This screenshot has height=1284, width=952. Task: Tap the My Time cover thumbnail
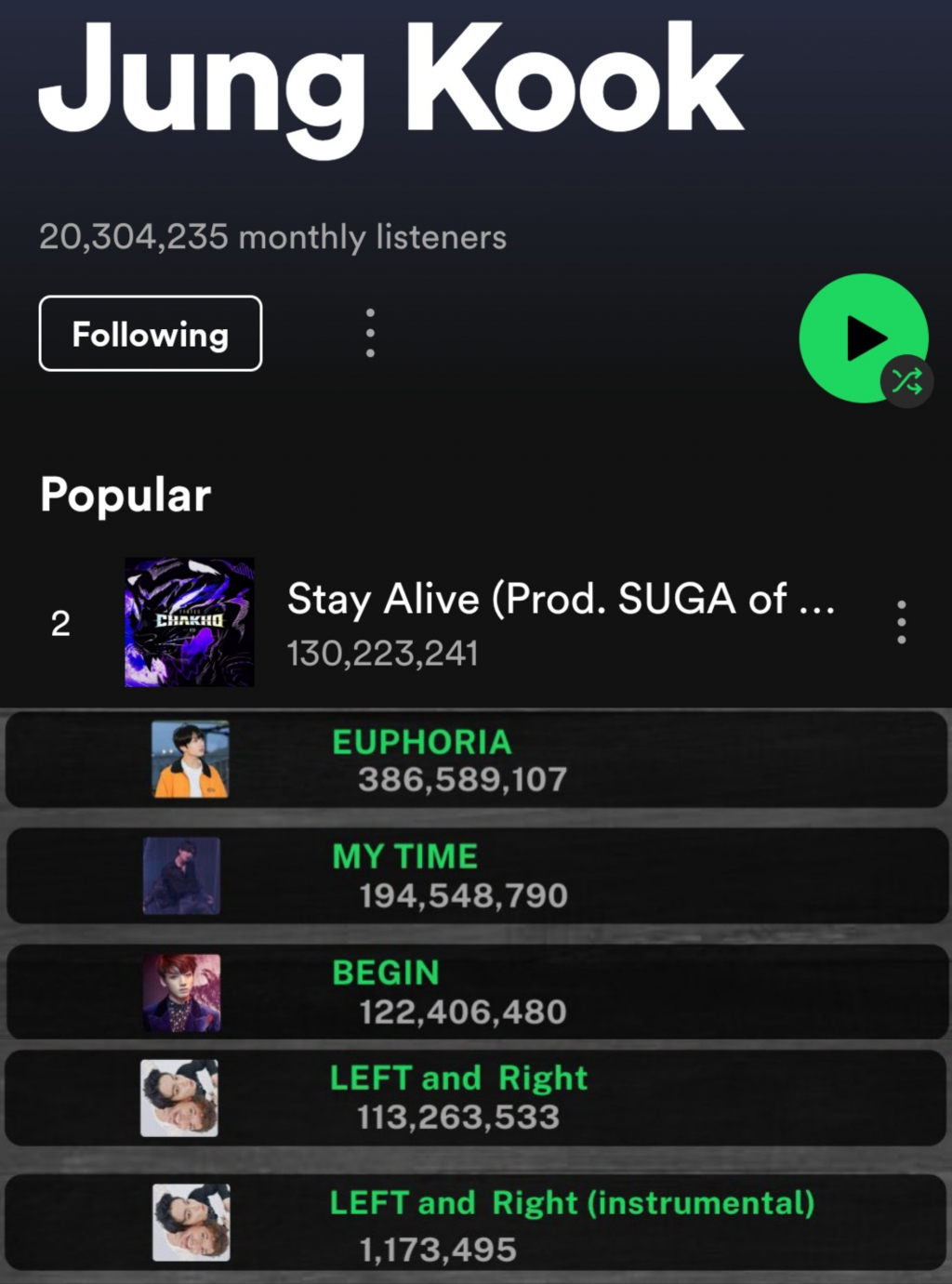coord(181,875)
